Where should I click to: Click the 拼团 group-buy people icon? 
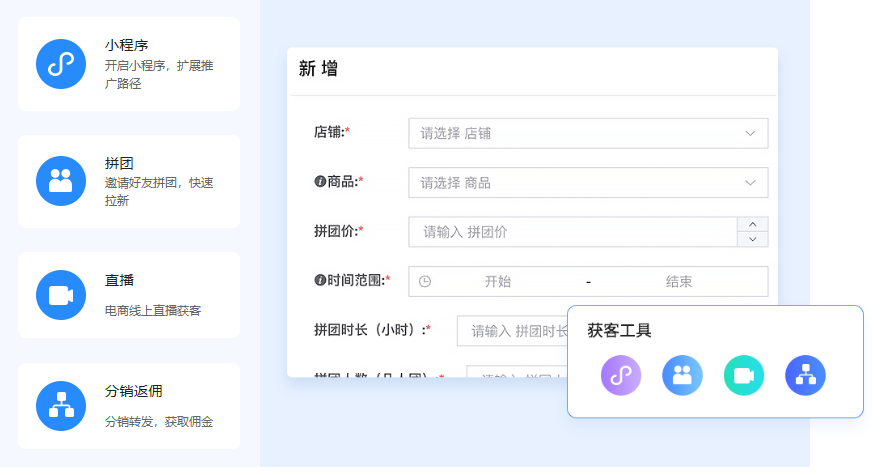(61, 181)
